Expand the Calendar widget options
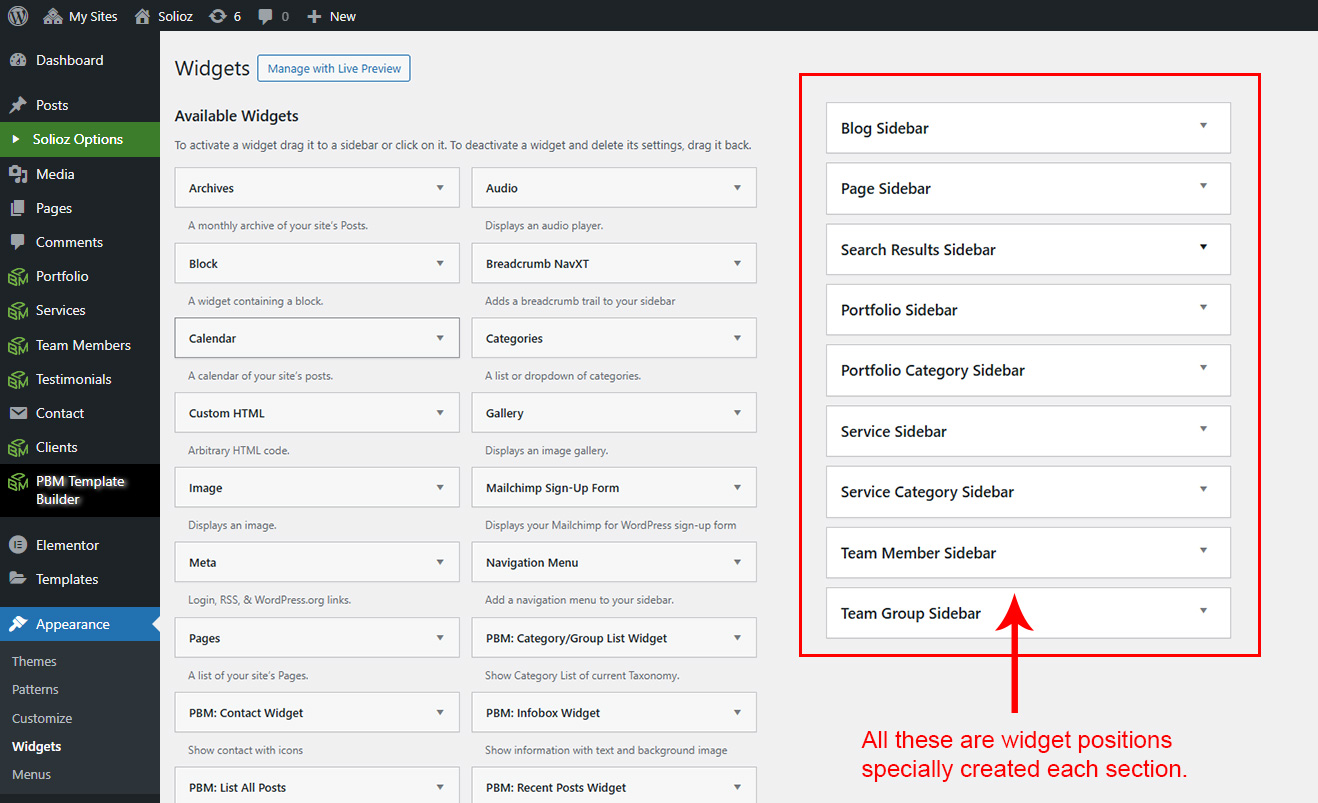 click(x=440, y=338)
